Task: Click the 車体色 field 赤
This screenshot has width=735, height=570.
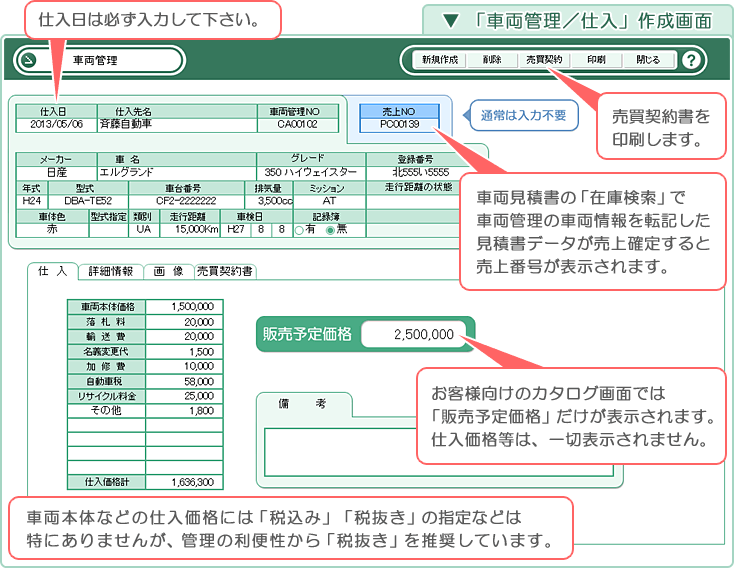Action: tap(52, 230)
